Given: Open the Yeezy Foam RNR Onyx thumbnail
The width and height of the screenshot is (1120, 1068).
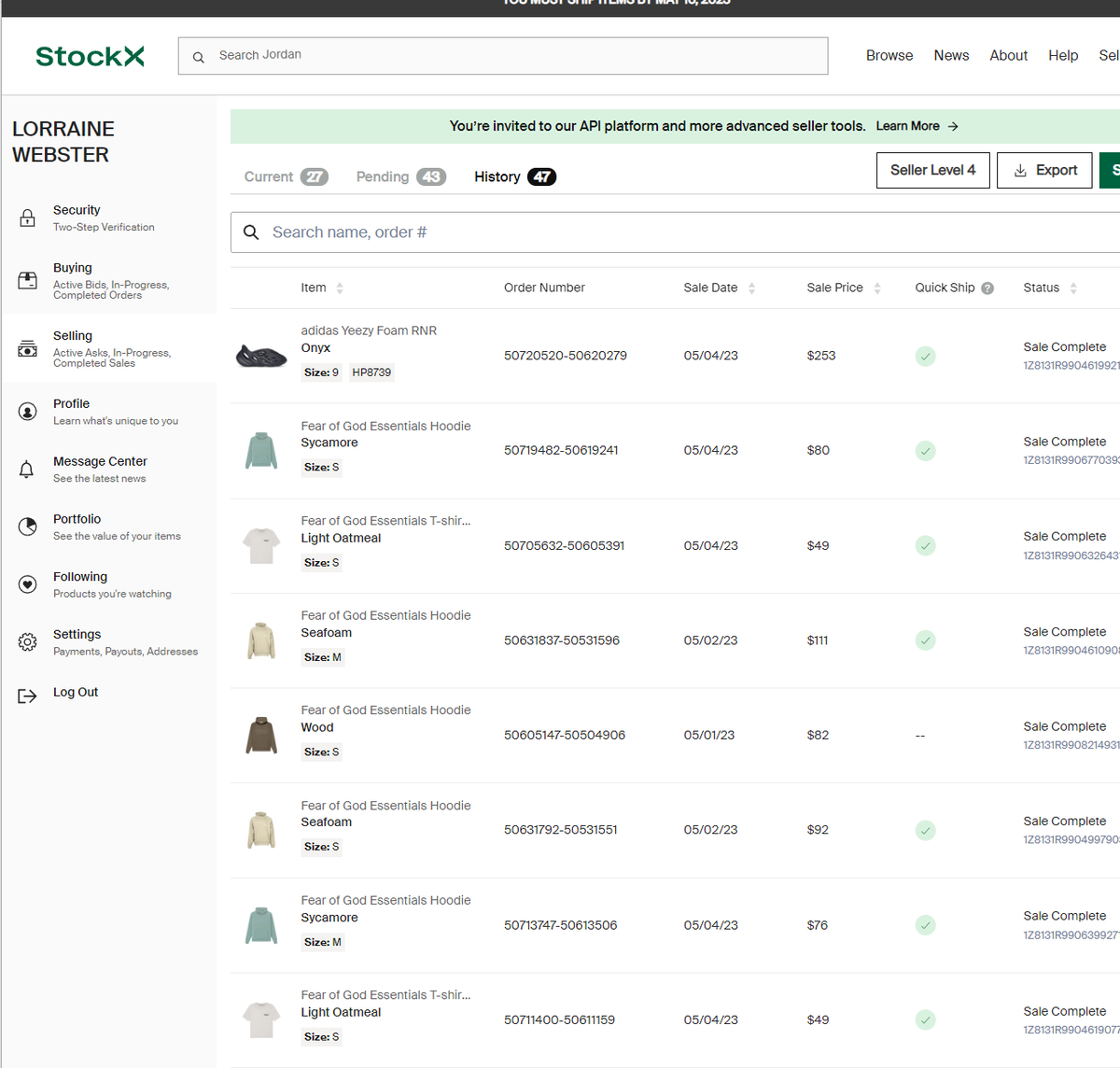Looking at the screenshot, I should click(x=261, y=356).
